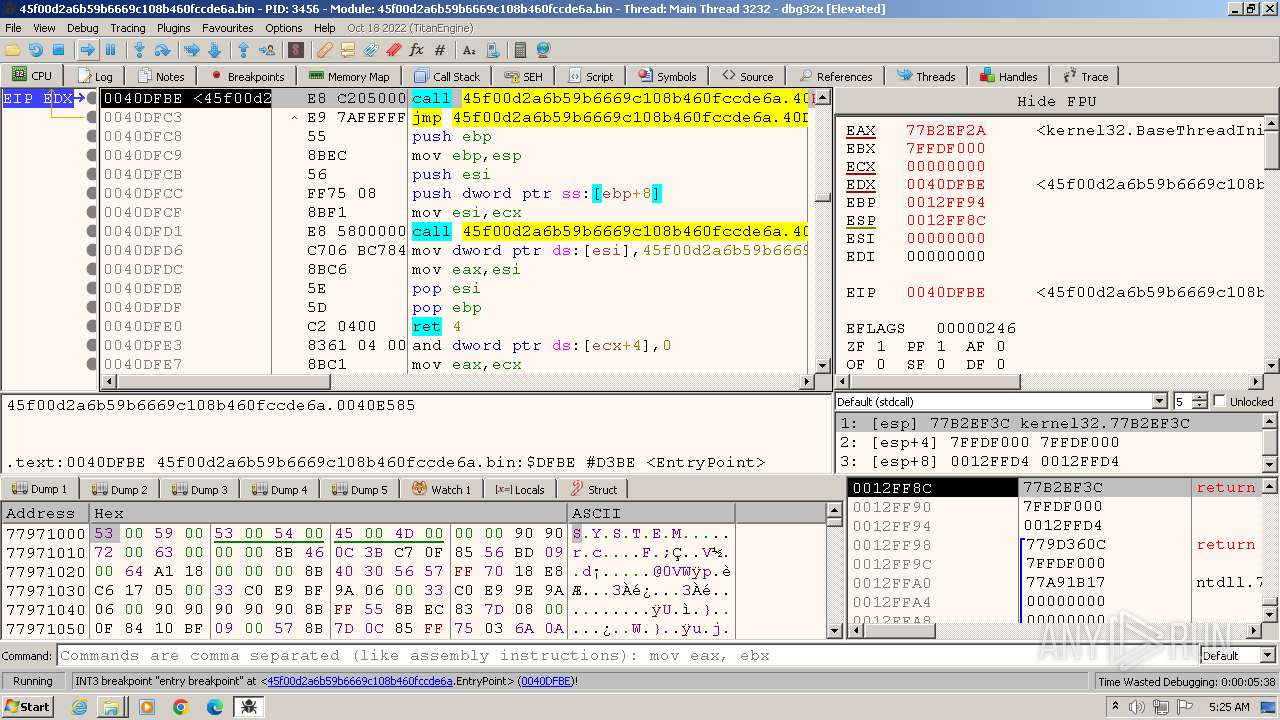
Task: Open the intermodular calls icon
Action: pos(492,49)
